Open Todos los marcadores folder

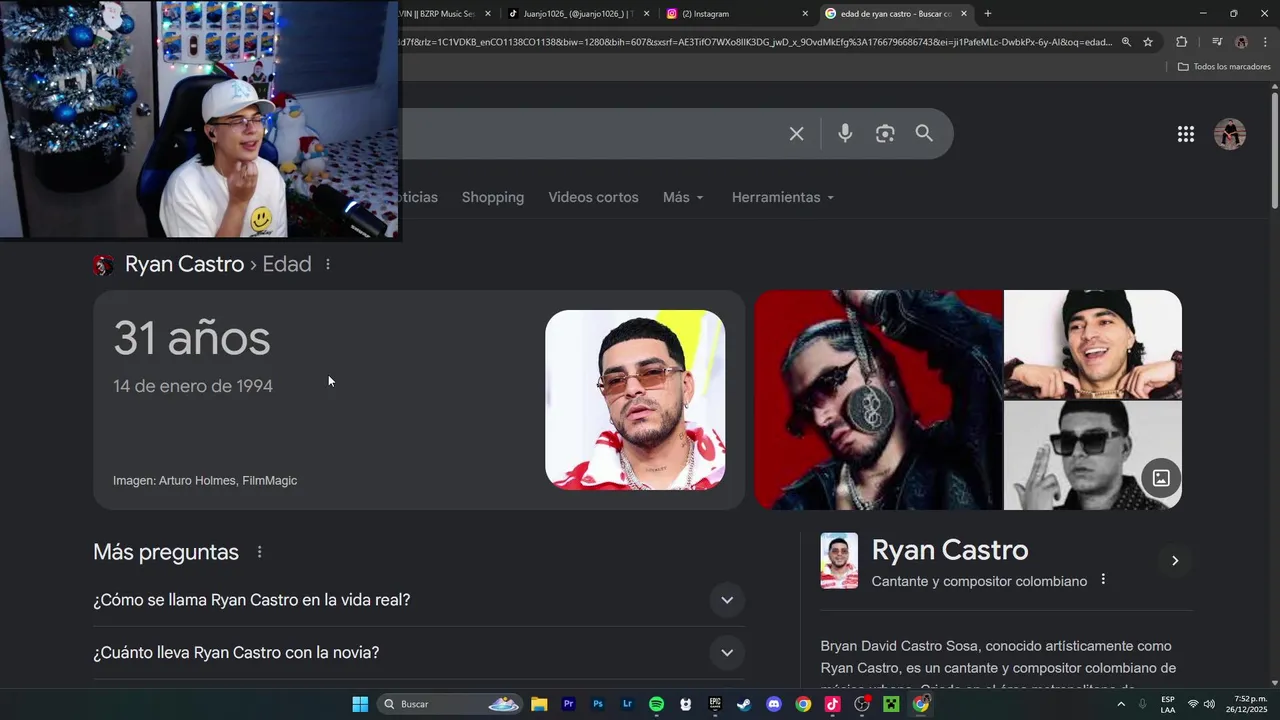click(1224, 67)
